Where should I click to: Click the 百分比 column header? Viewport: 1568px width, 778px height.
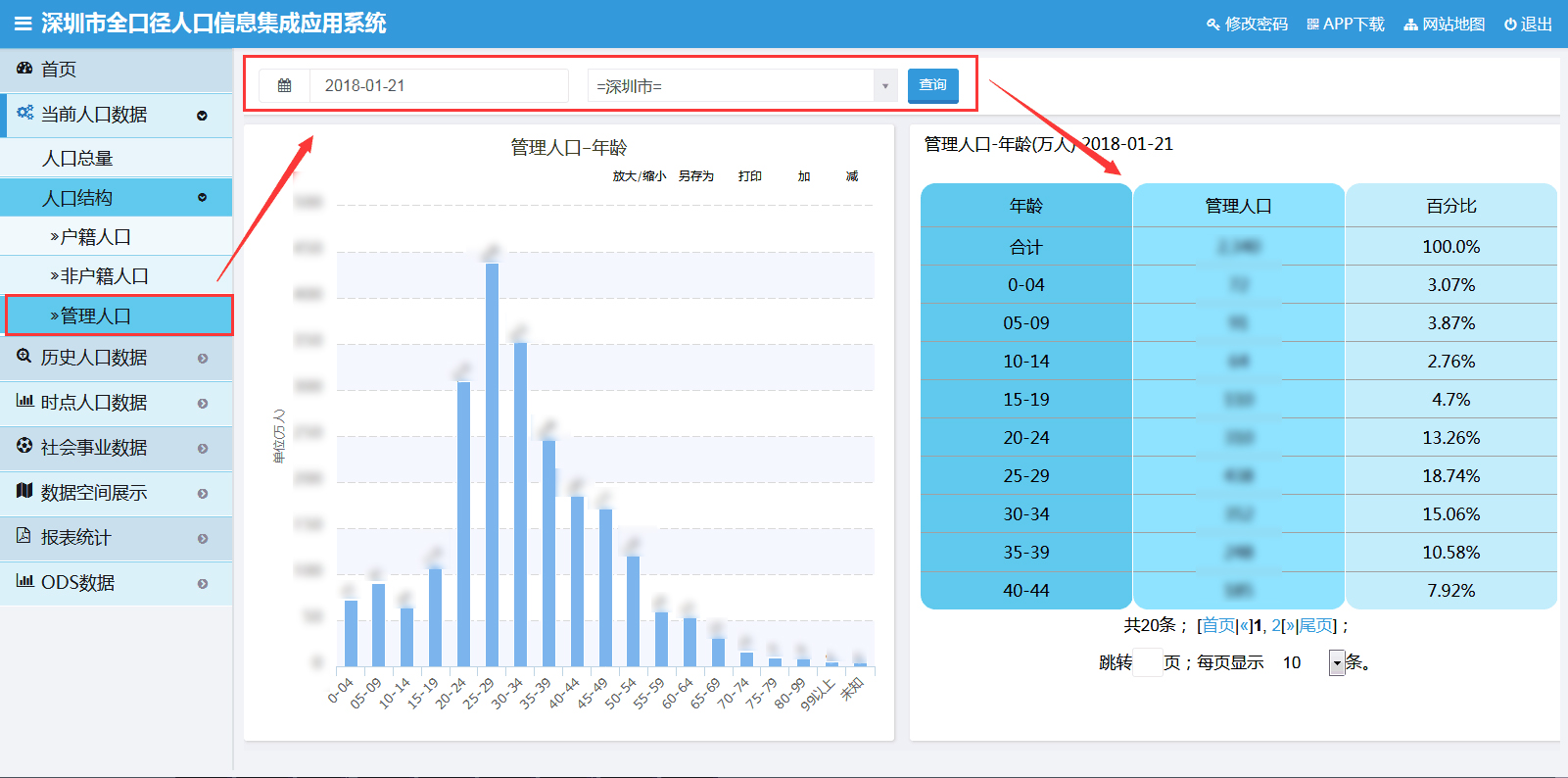(1451, 206)
